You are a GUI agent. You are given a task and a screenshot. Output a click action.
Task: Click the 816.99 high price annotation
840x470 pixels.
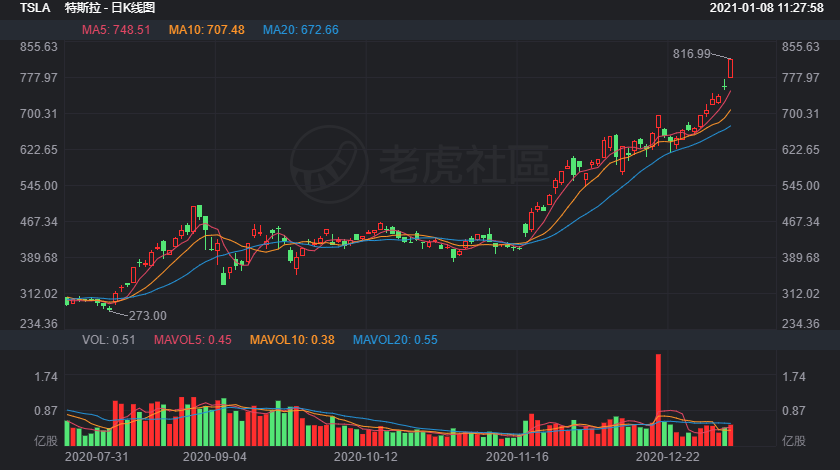pos(692,54)
